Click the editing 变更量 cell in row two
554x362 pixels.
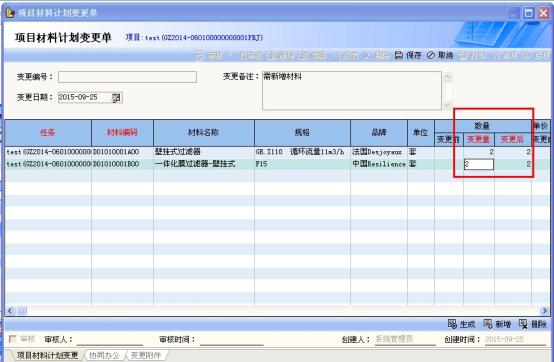[x=479, y=164]
